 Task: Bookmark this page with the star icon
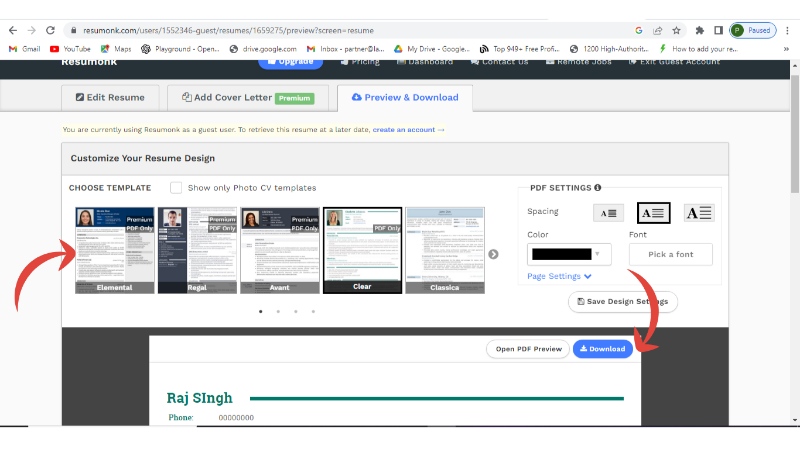click(677, 31)
